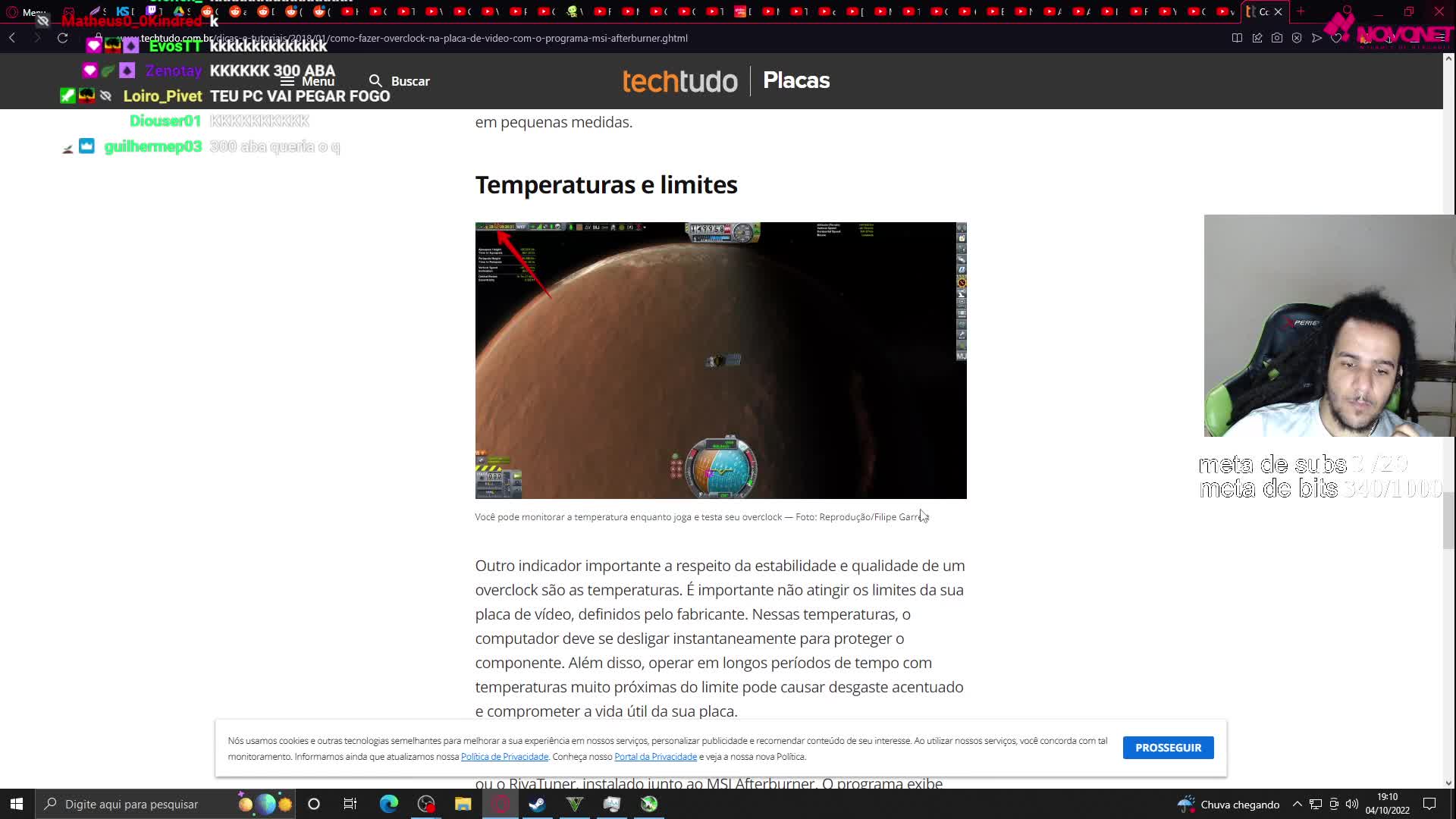Switch to the first Menu tab

click(x=27, y=11)
